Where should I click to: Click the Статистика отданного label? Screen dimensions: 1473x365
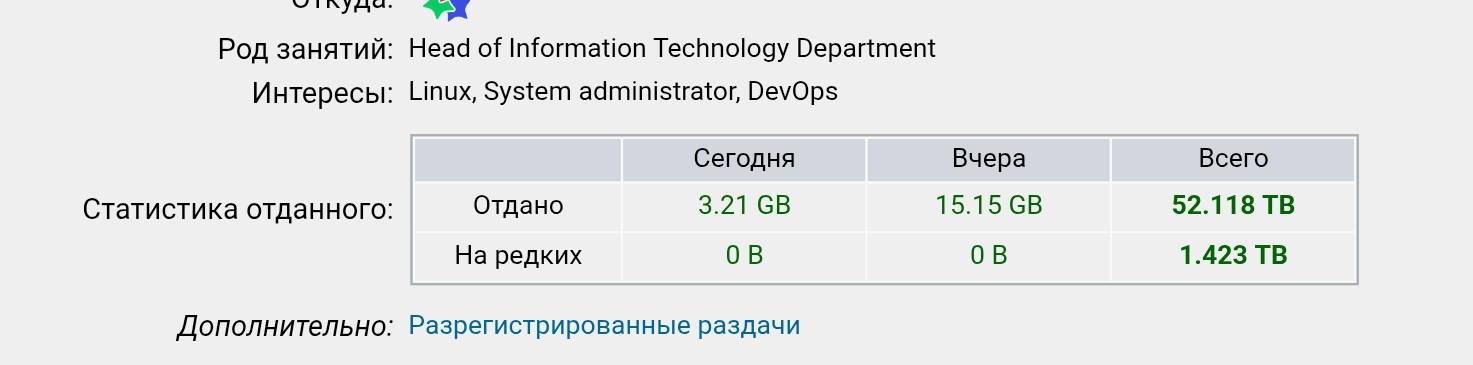pos(238,210)
